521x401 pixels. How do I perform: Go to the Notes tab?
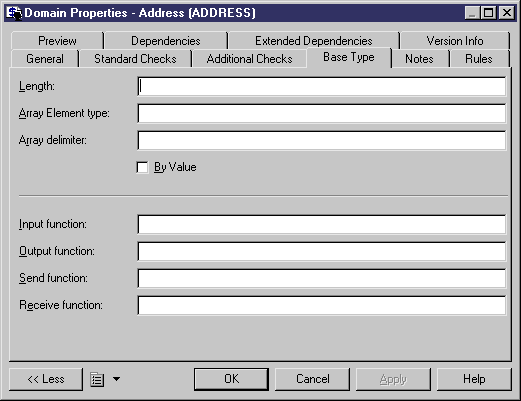(419, 59)
